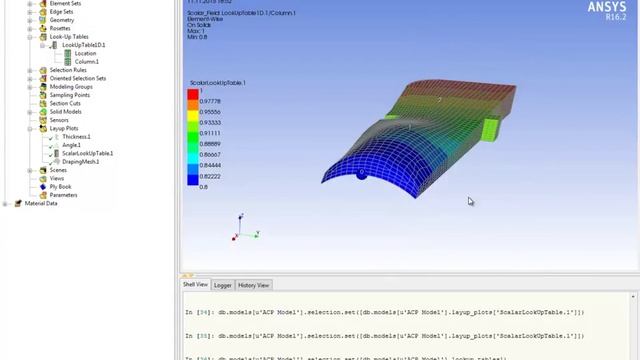Click the Parameters node icon
The image size is (640, 360).
pos(43,195)
